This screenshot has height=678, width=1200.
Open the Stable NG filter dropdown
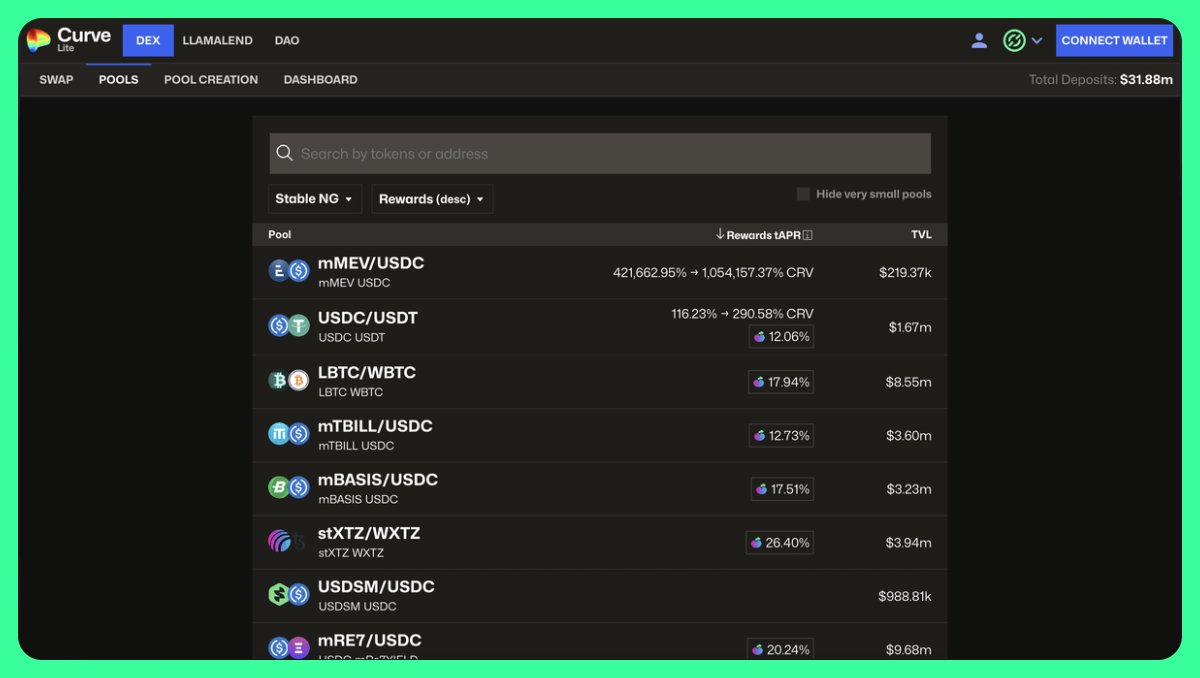pos(315,199)
